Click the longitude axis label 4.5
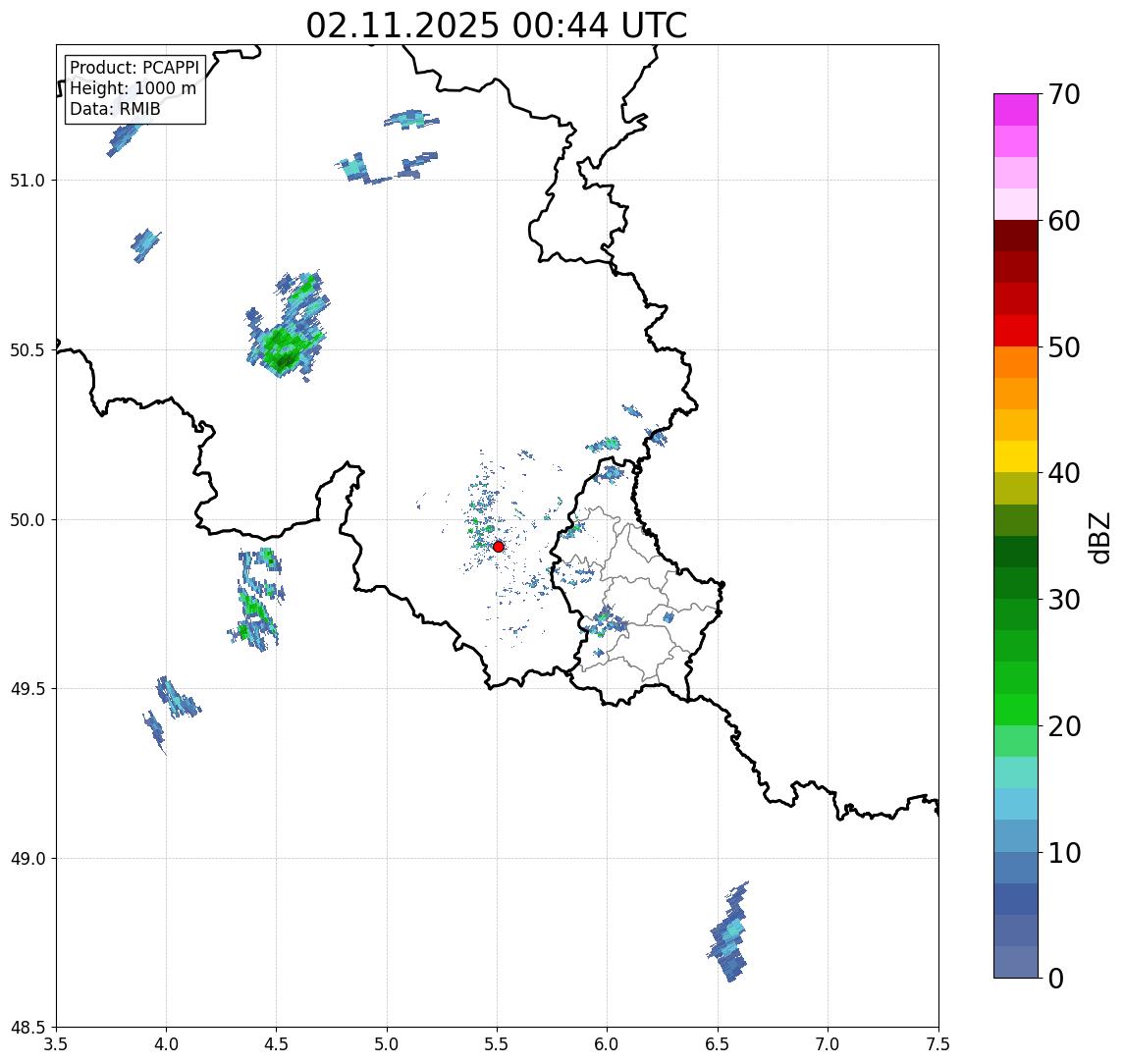 point(277,1044)
